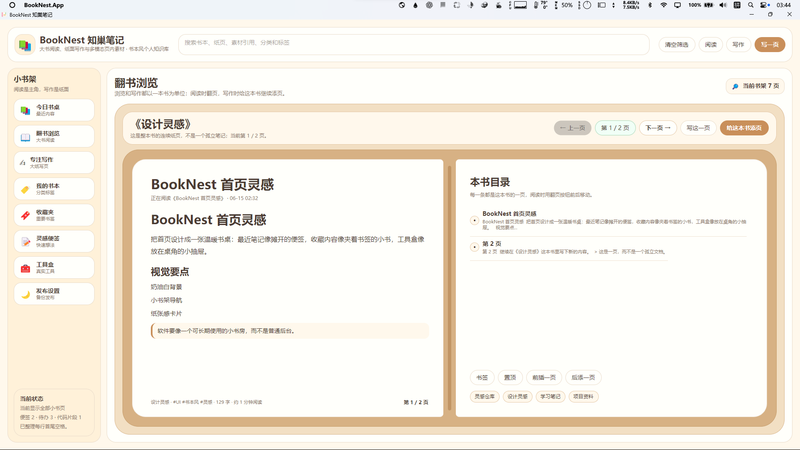
Task: Click the 纸张感卡片 list line
Action: (x=166, y=314)
